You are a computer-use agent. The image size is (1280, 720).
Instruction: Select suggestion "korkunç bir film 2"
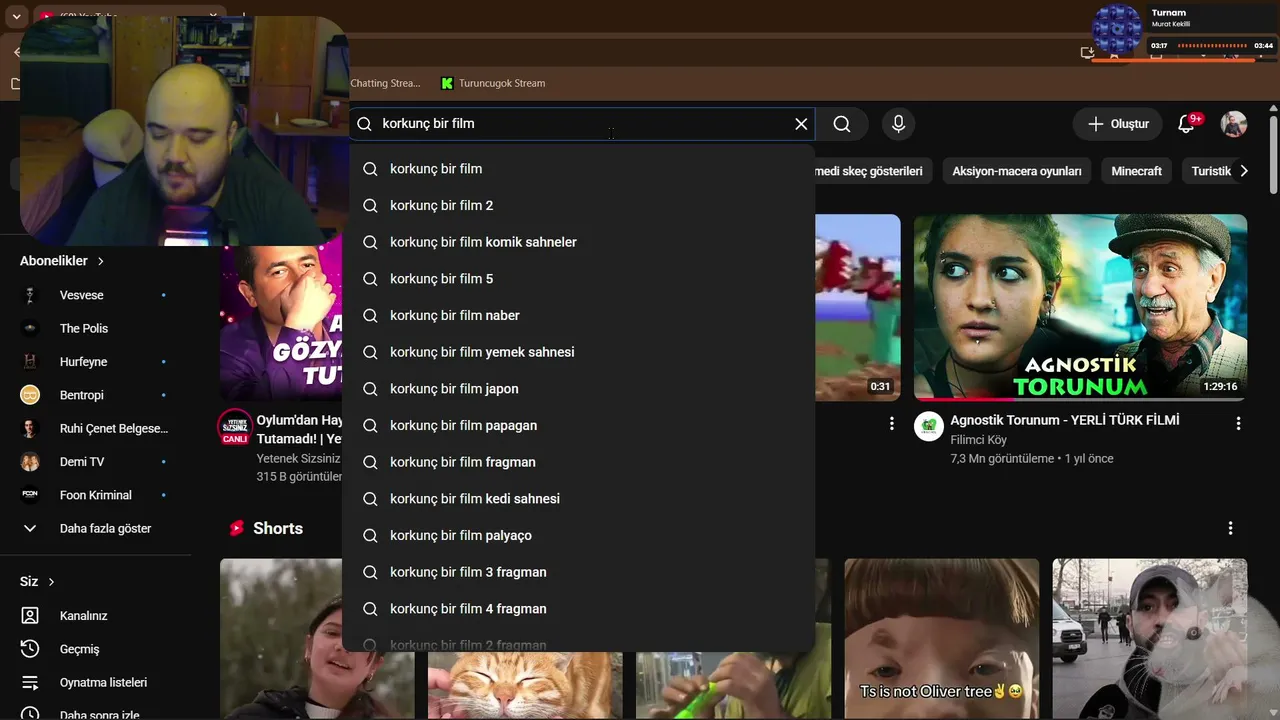578,205
